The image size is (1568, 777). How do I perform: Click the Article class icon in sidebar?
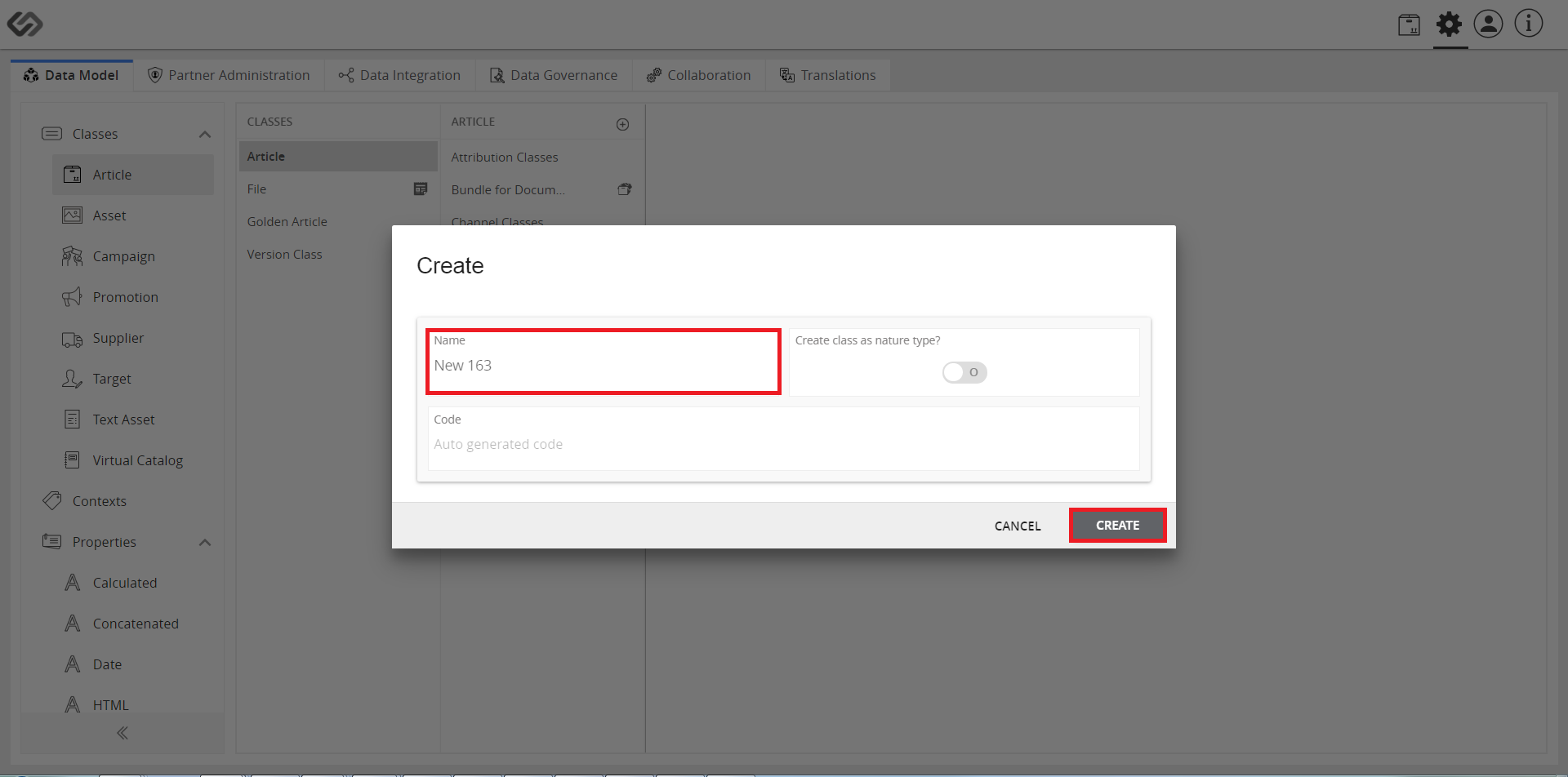(73, 174)
